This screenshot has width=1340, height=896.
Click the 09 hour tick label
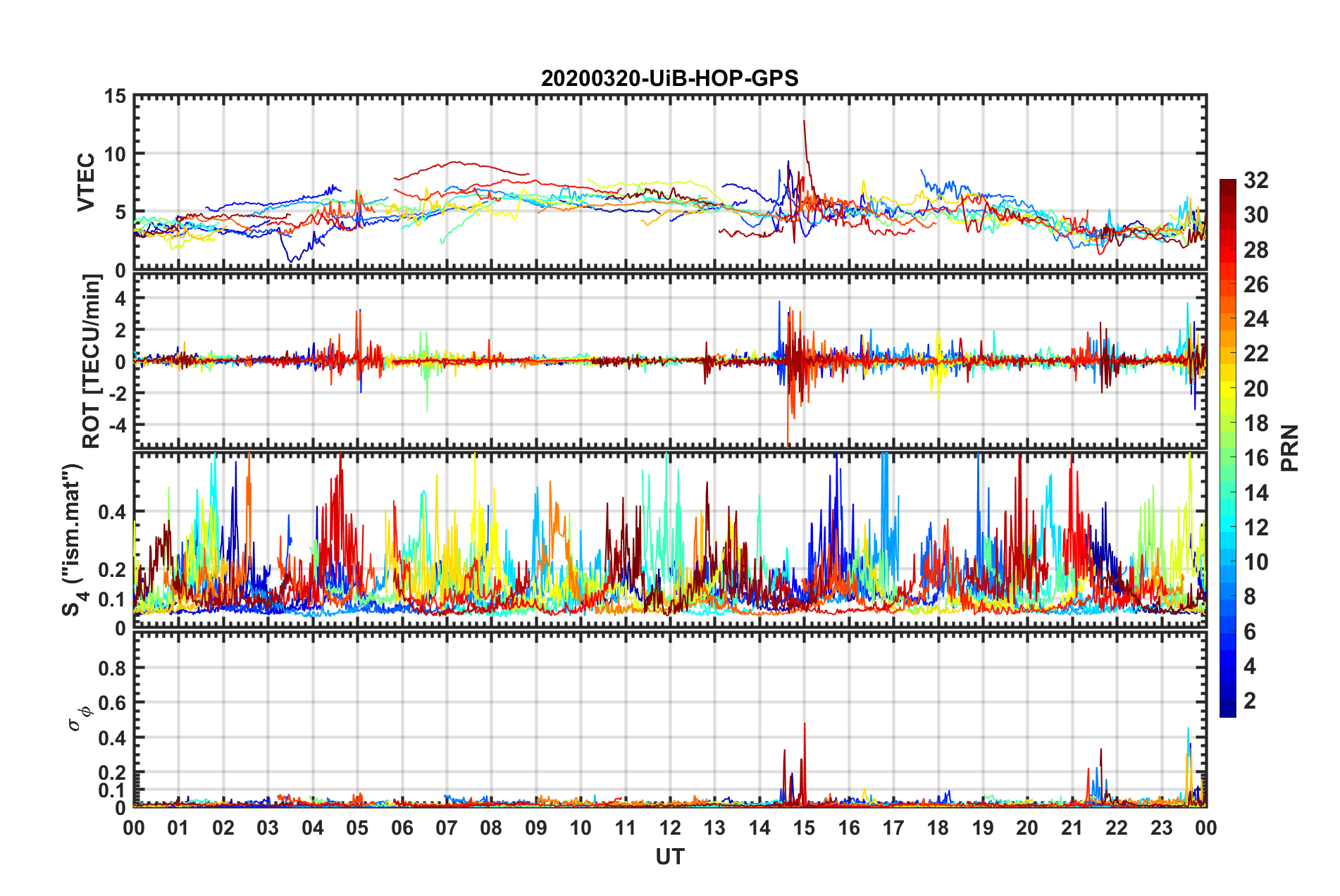pos(536,828)
